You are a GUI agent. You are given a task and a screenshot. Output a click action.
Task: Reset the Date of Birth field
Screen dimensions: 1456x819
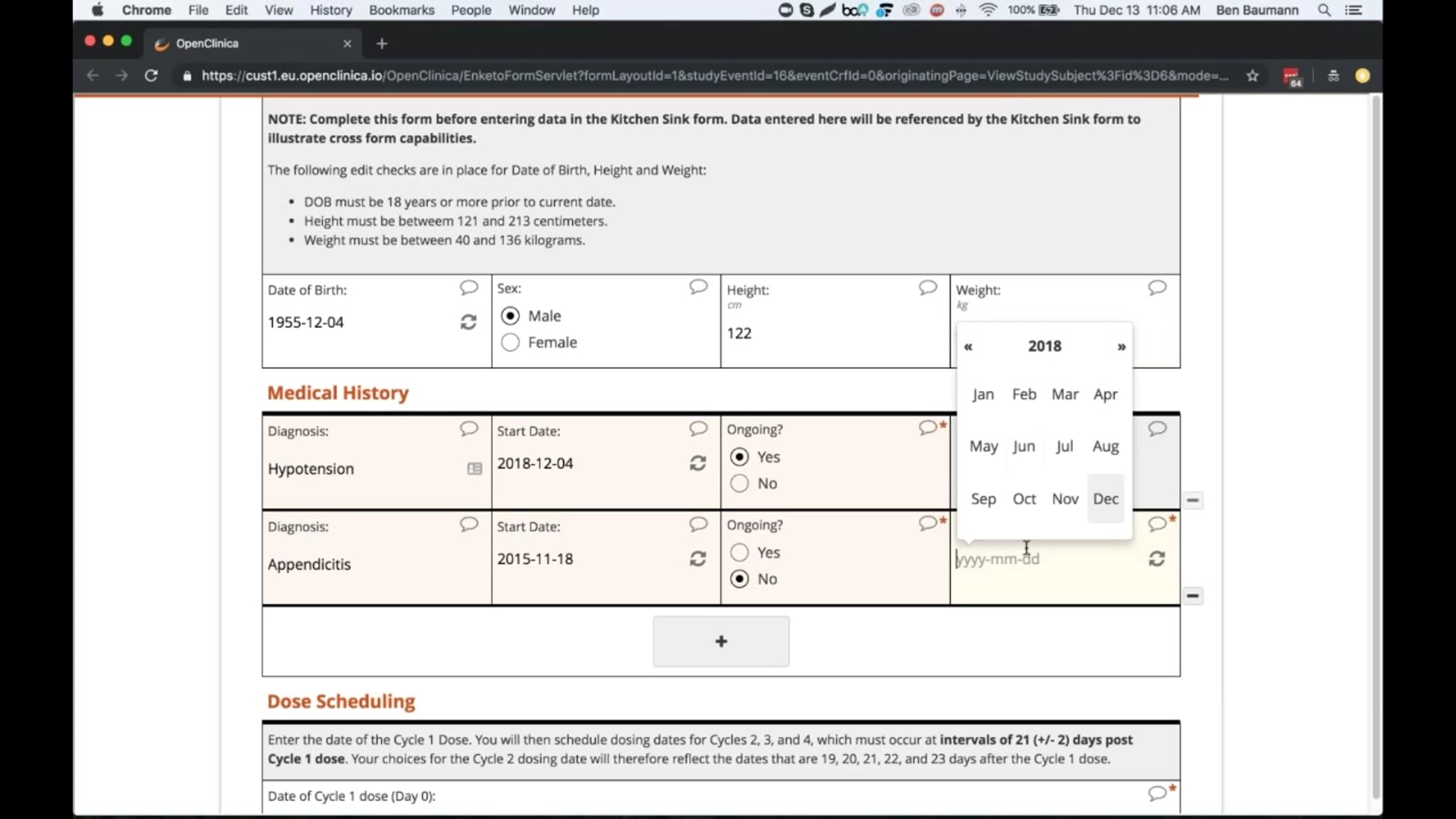468,322
